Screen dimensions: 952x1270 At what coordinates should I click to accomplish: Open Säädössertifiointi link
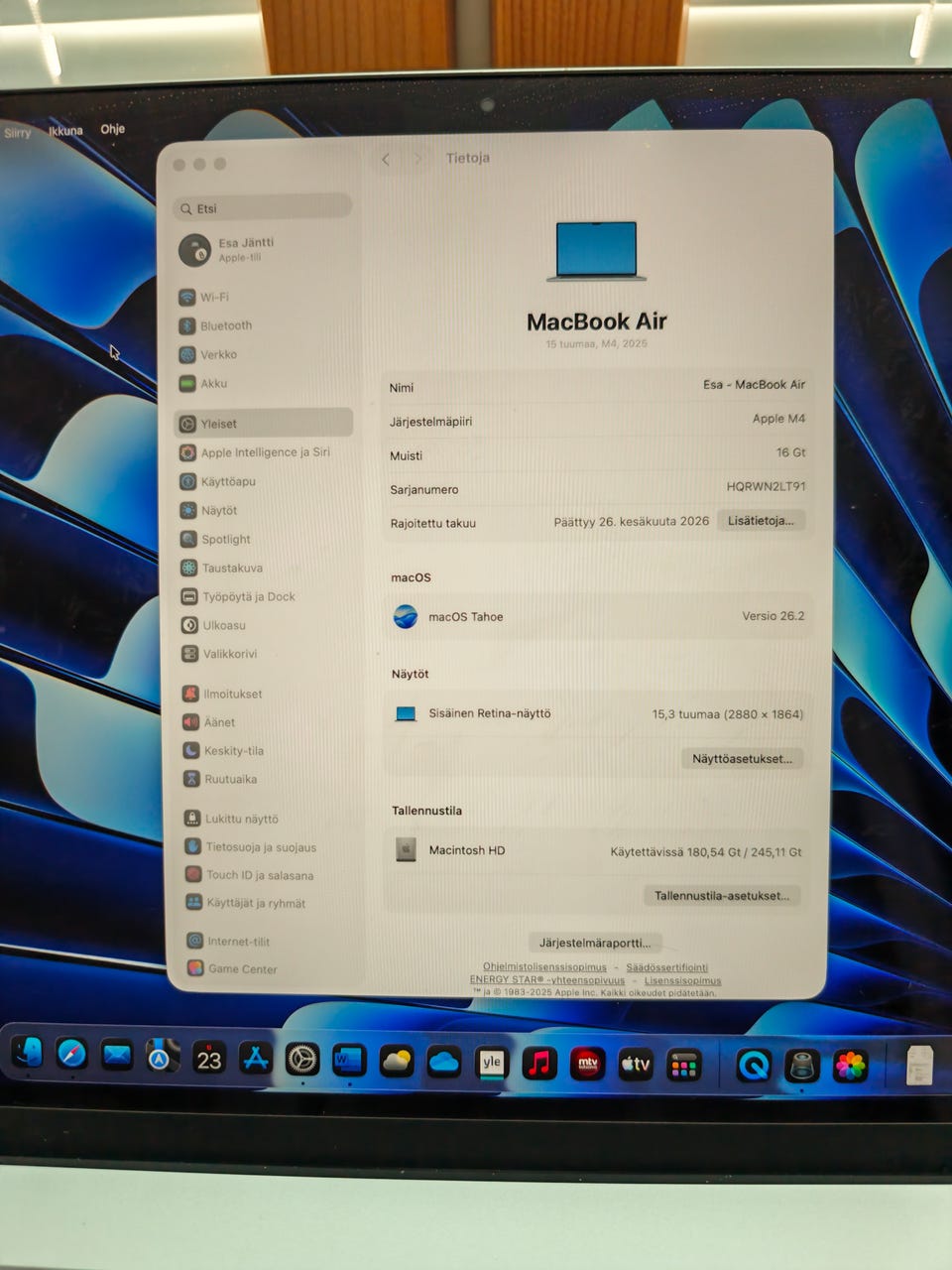tap(666, 967)
